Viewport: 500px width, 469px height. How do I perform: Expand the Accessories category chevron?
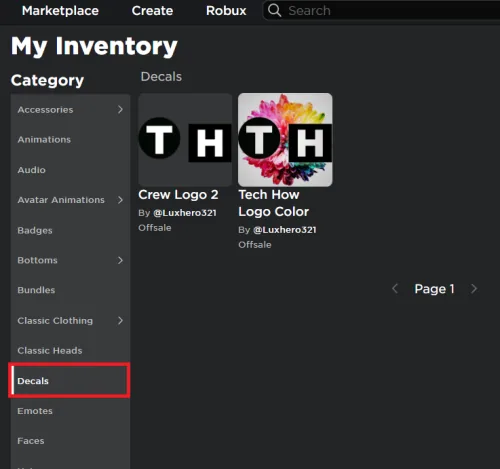coord(120,109)
